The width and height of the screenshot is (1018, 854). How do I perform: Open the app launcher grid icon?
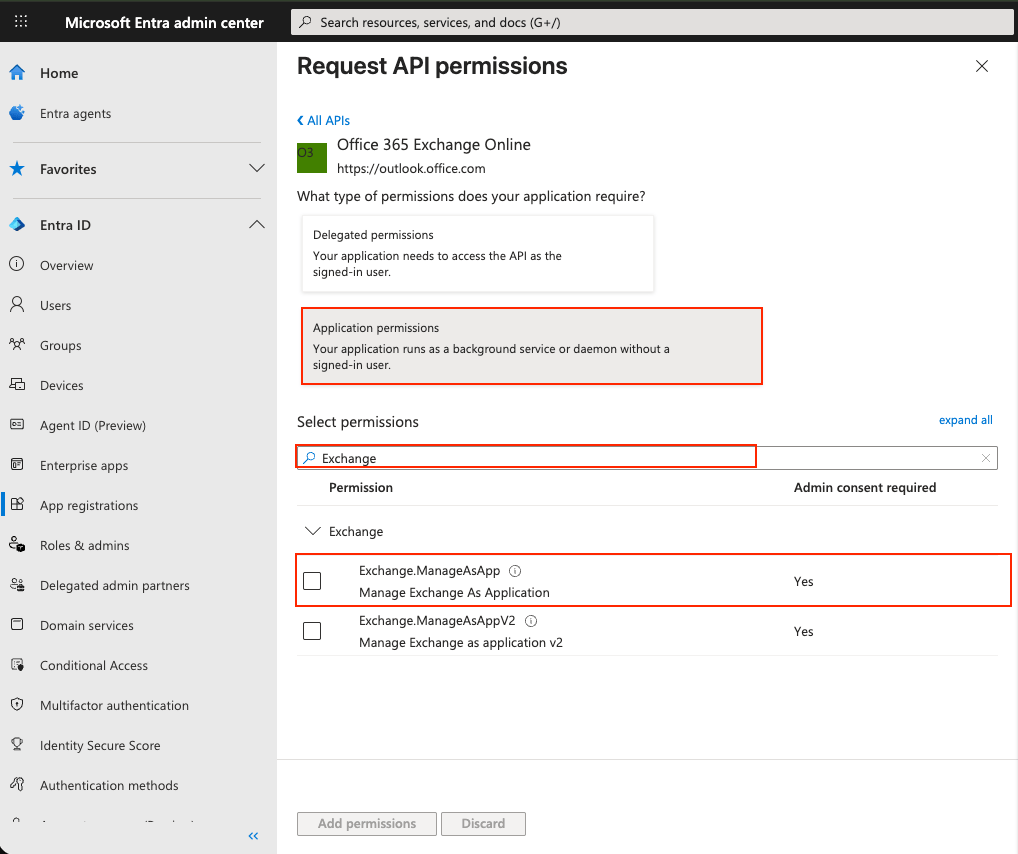click(x=21, y=21)
